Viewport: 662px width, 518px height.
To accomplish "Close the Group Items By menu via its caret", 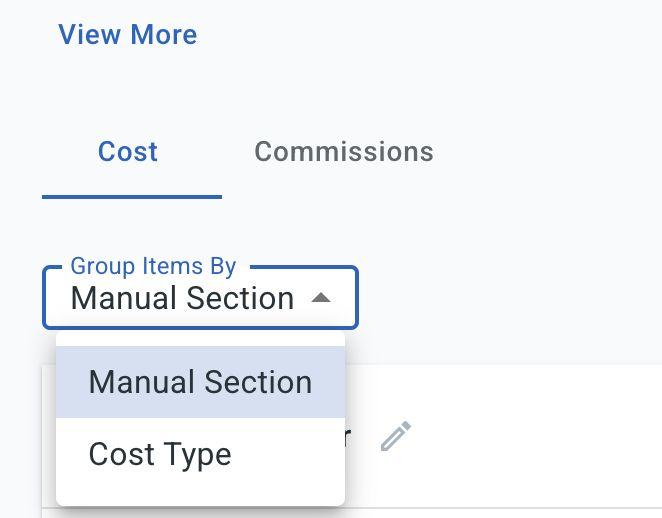I will pyautogui.click(x=321, y=298).
